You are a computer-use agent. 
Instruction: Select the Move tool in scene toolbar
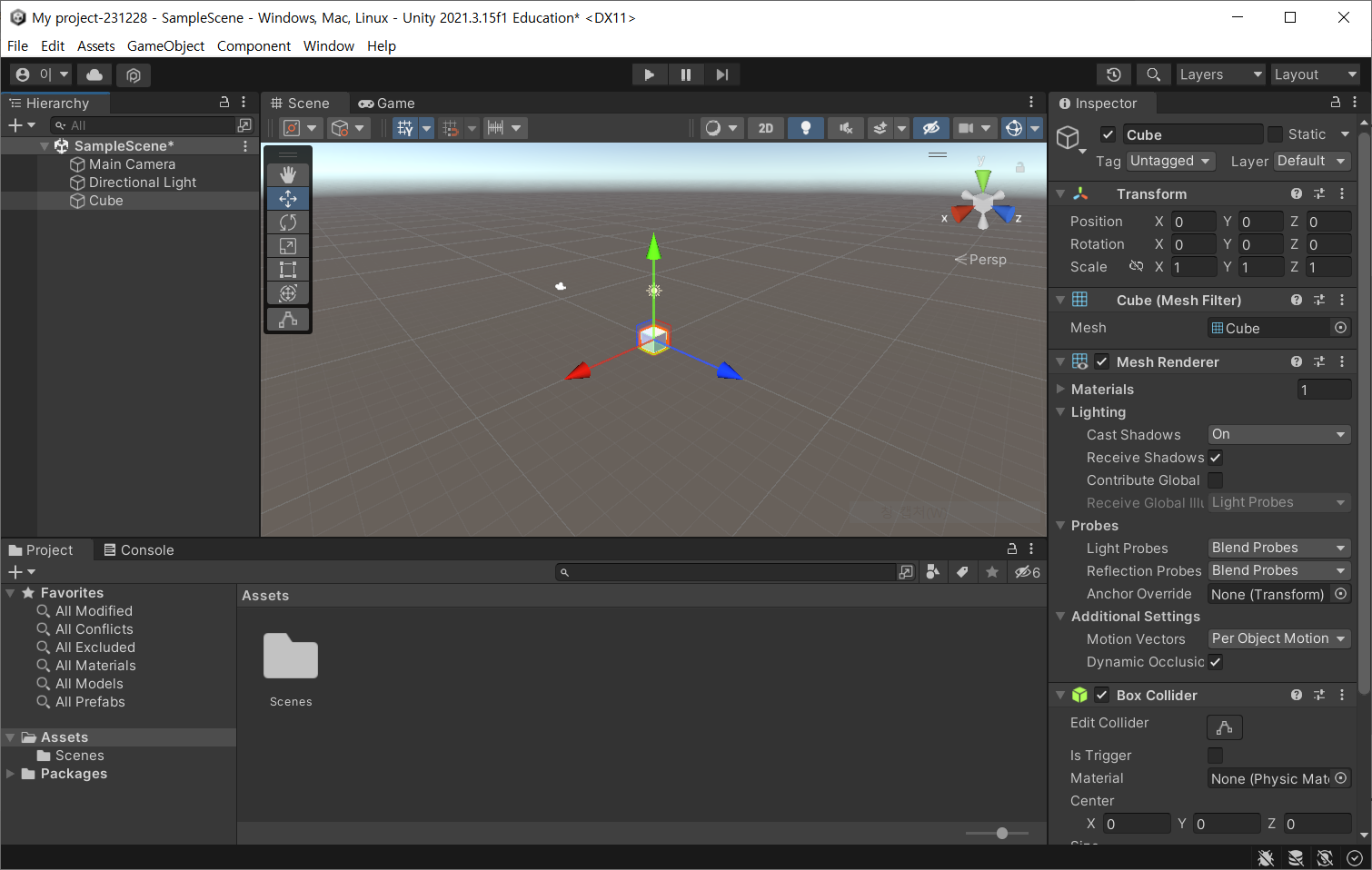[288, 198]
